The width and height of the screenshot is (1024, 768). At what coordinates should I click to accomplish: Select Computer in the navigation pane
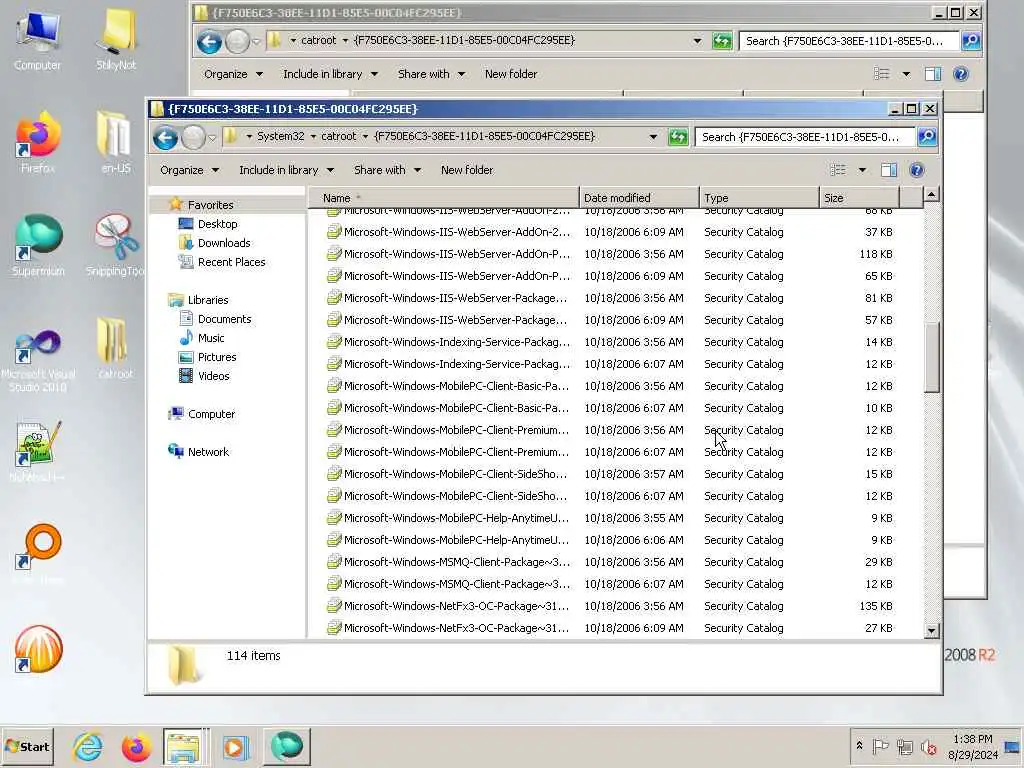tap(211, 413)
